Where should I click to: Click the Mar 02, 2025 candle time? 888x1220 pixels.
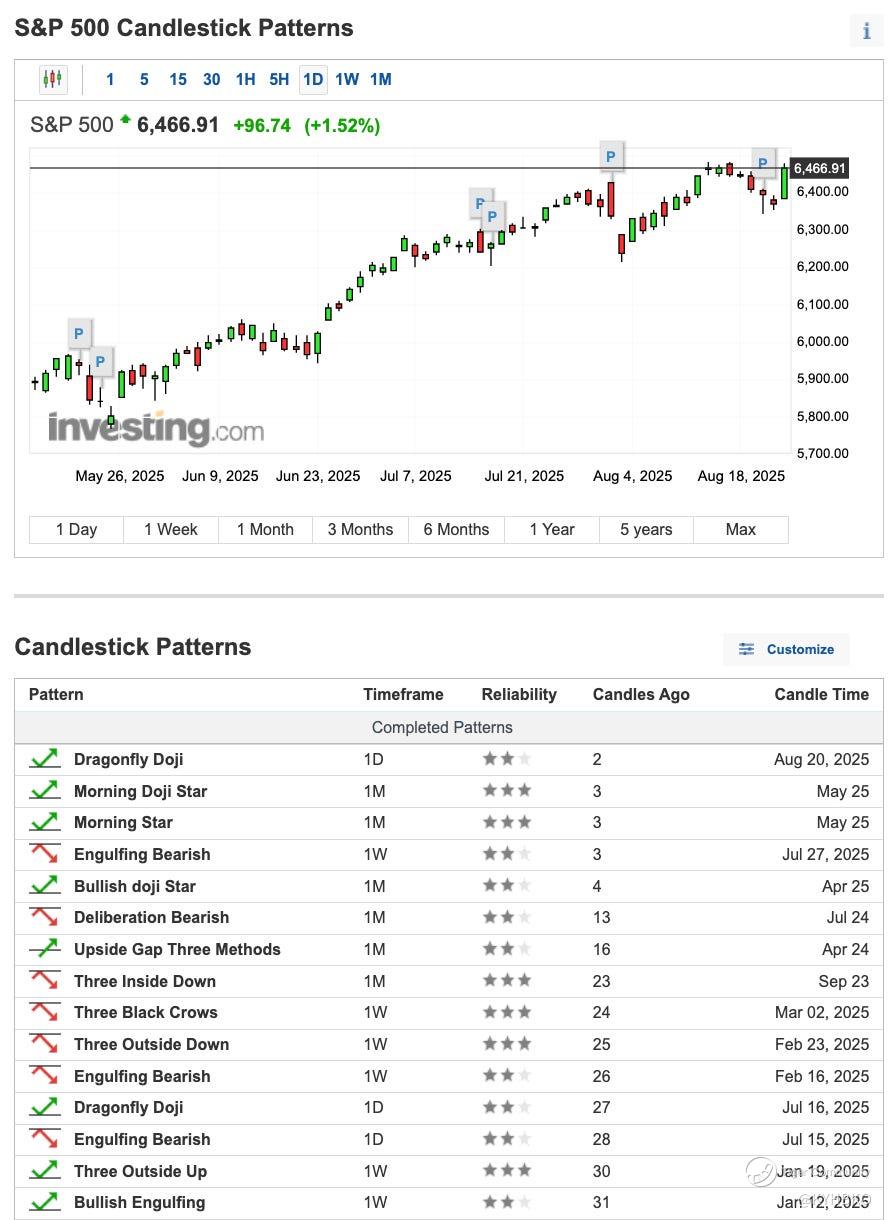coord(822,1013)
